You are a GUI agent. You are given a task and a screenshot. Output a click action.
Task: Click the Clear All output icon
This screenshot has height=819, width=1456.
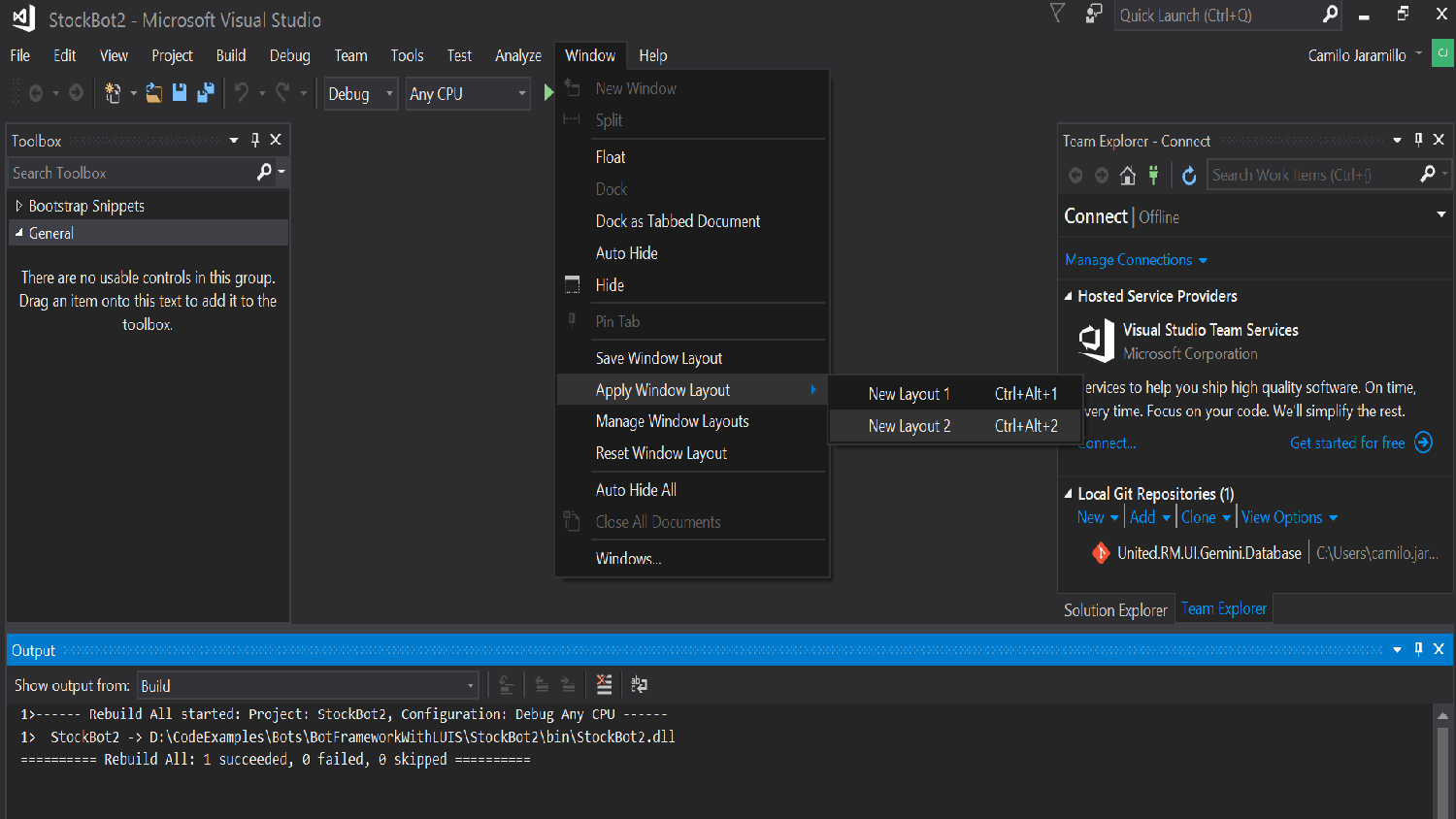[604, 685]
